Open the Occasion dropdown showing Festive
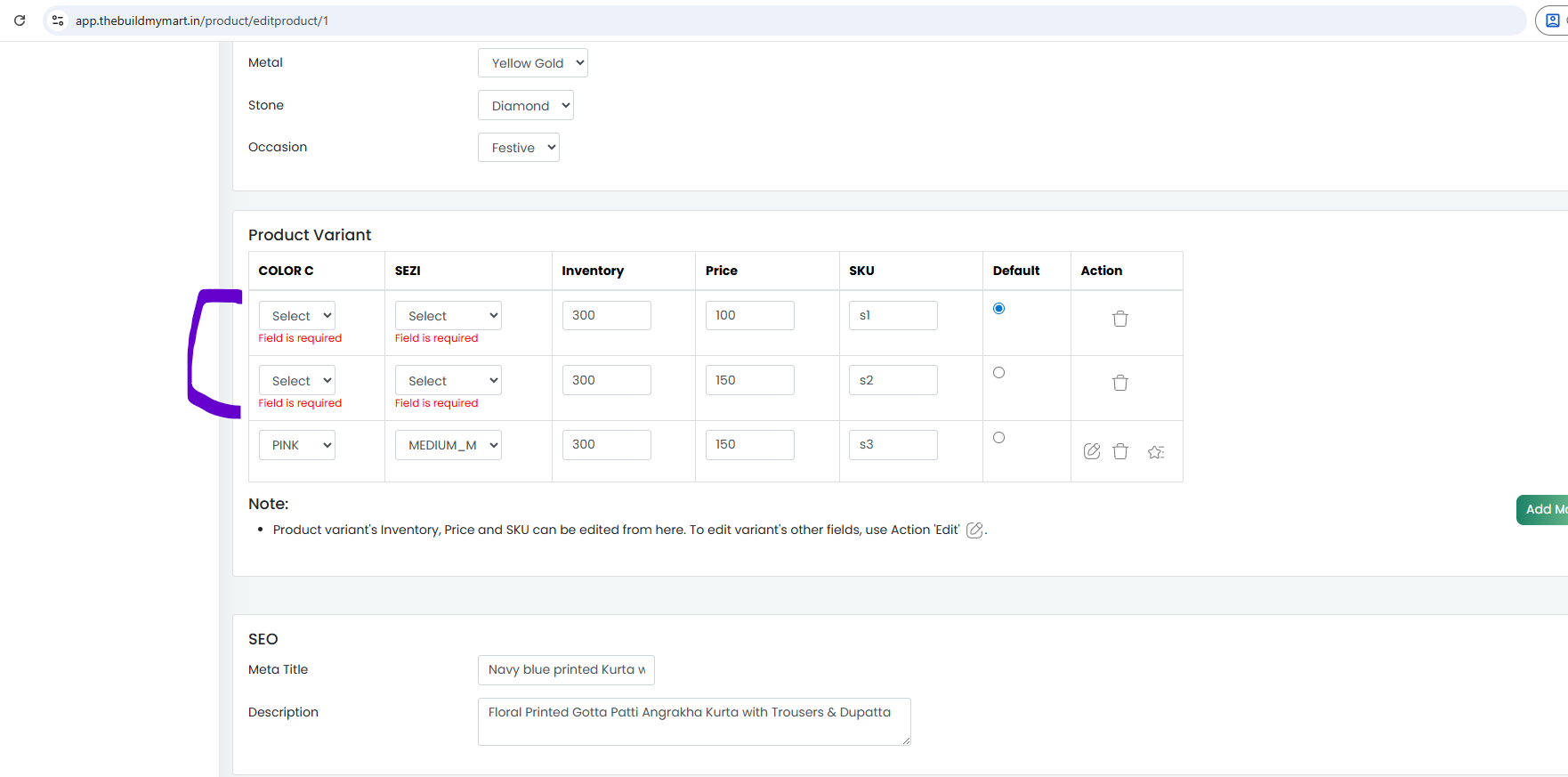Screen dimensions: 1568x777 (519, 148)
